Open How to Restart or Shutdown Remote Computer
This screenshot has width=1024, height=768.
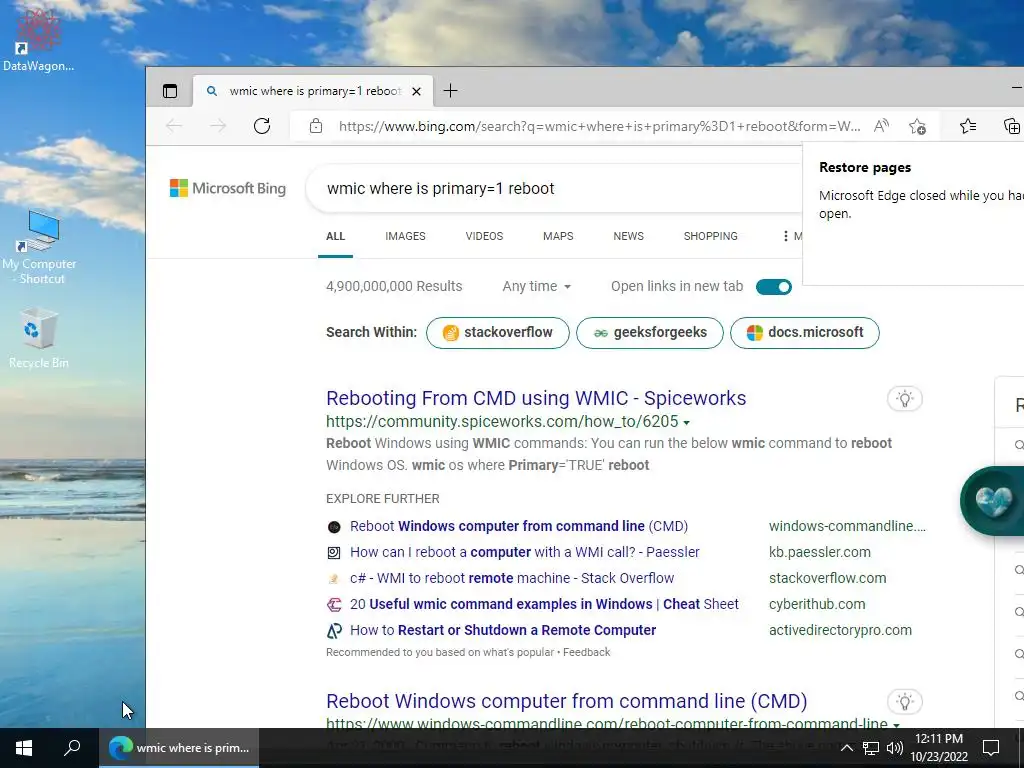pyautogui.click(x=503, y=630)
